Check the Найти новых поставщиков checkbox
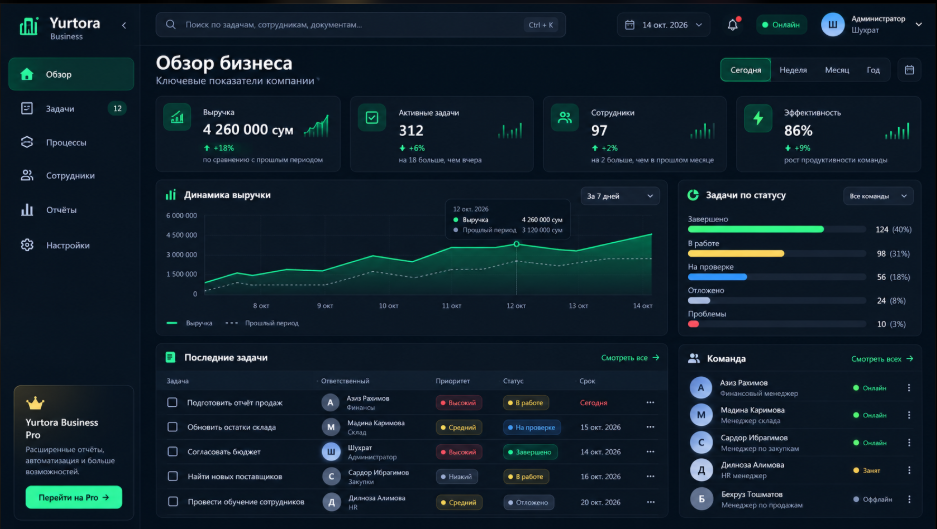The image size is (937, 529). click(x=172, y=476)
